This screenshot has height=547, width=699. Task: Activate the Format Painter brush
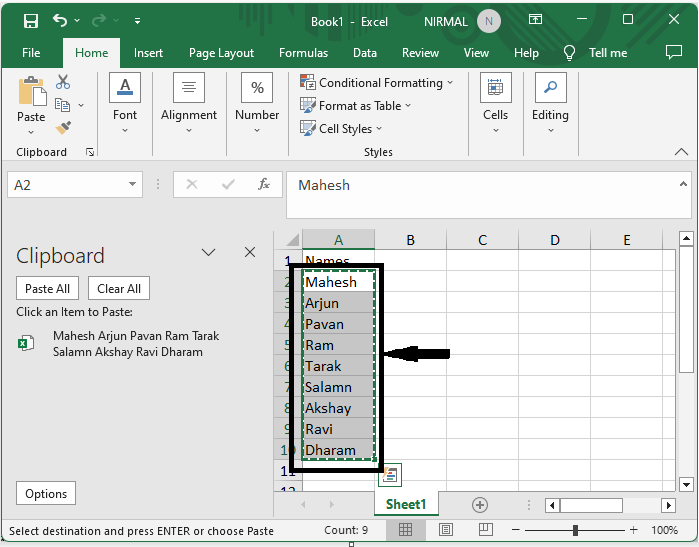pyautogui.click(x=63, y=128)
